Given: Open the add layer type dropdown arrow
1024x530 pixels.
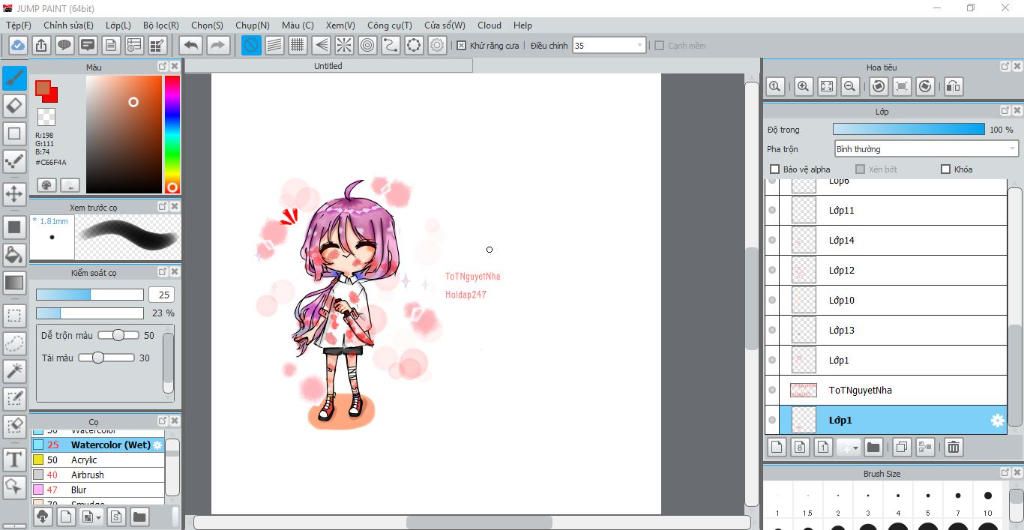Looking at the screenshot, I should point(855,448).
